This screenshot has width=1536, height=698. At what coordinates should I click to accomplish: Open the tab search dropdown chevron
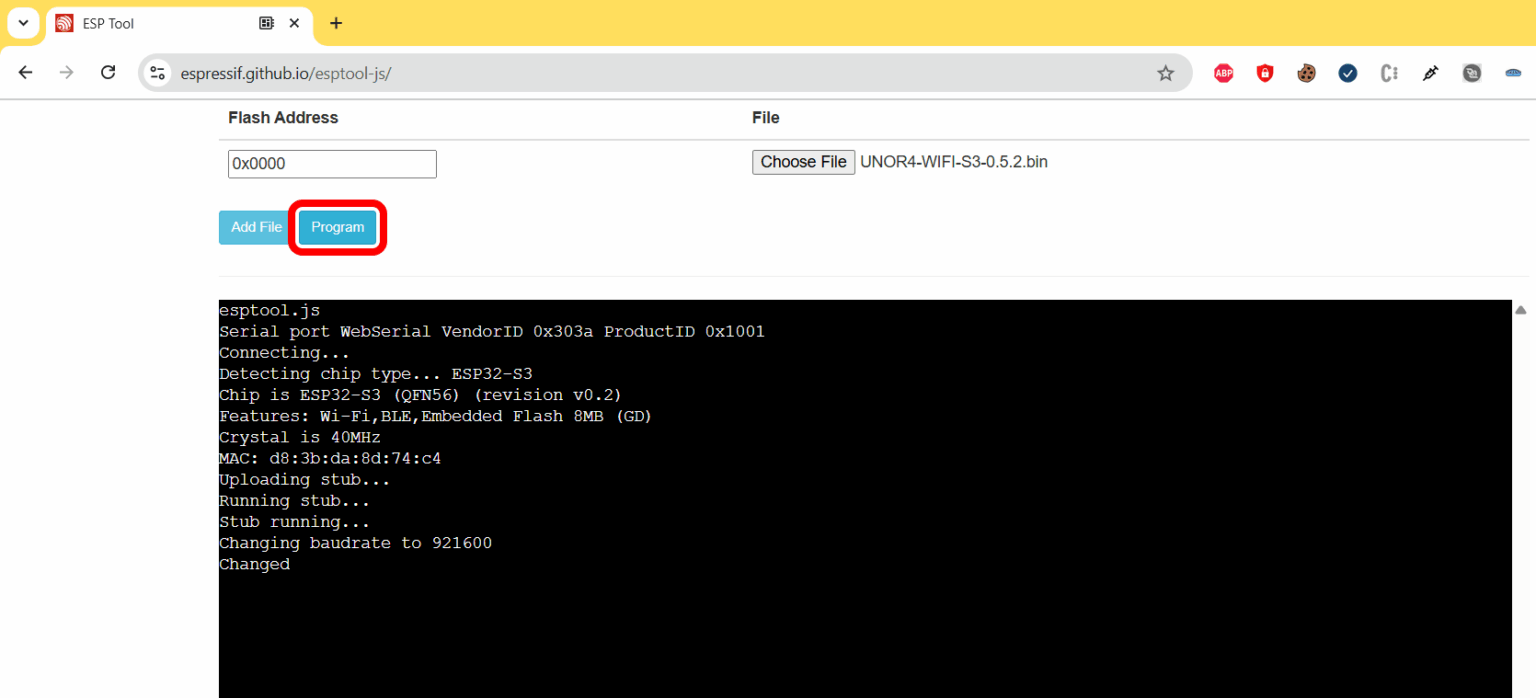[23, 22]
